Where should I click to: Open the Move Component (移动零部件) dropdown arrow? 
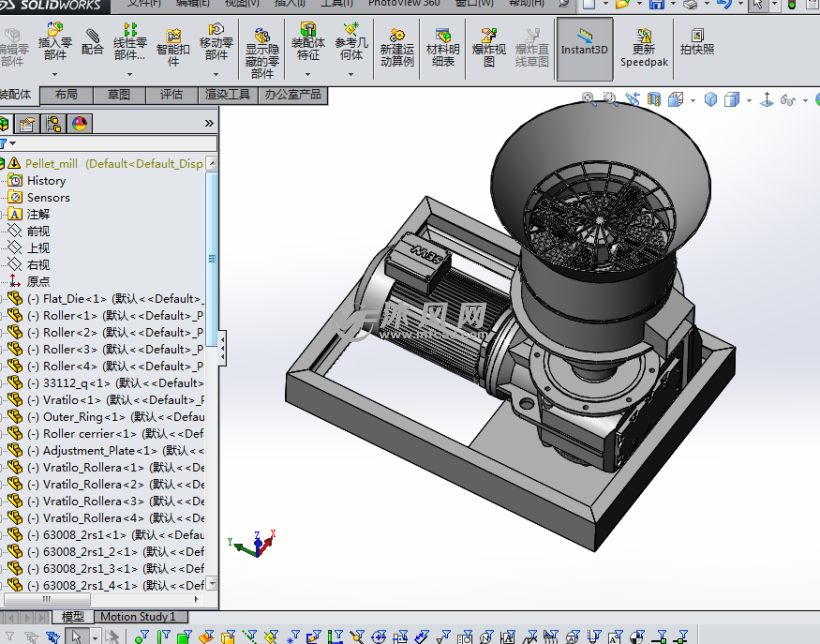pyautogui.click(x=216, y=72)
